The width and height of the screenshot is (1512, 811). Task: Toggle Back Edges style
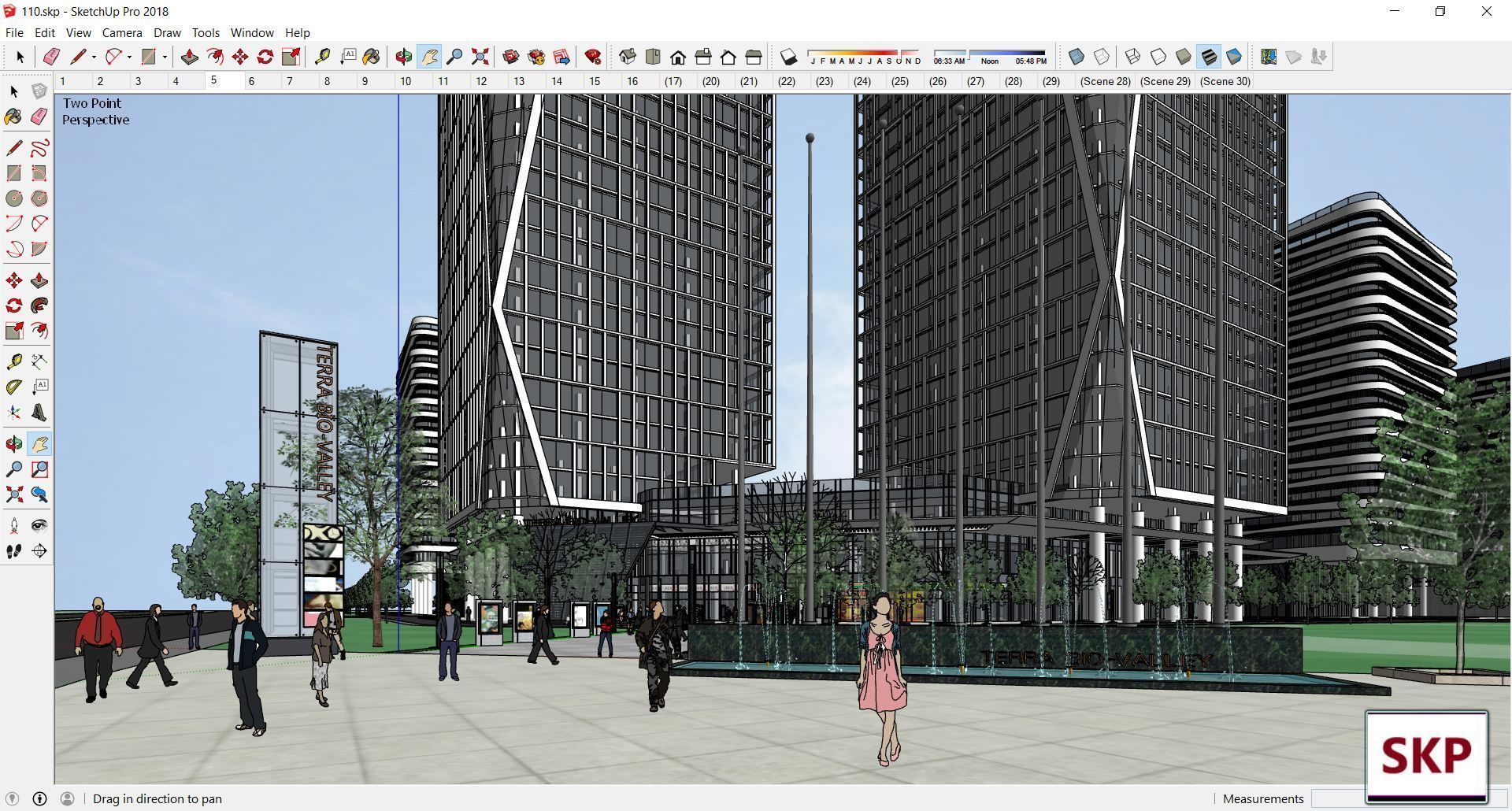(x=1102, y=57)
